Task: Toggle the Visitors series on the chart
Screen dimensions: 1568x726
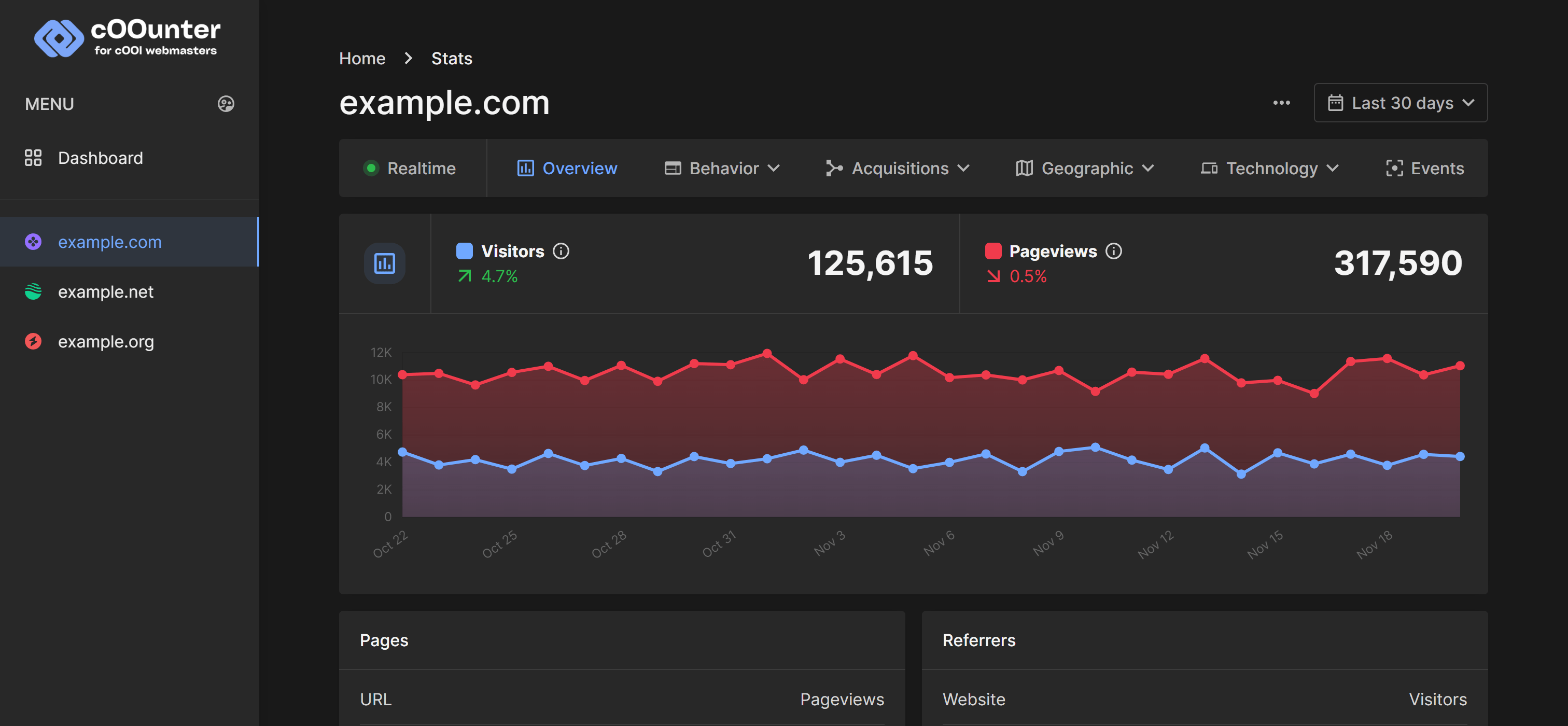Action: 512,252
